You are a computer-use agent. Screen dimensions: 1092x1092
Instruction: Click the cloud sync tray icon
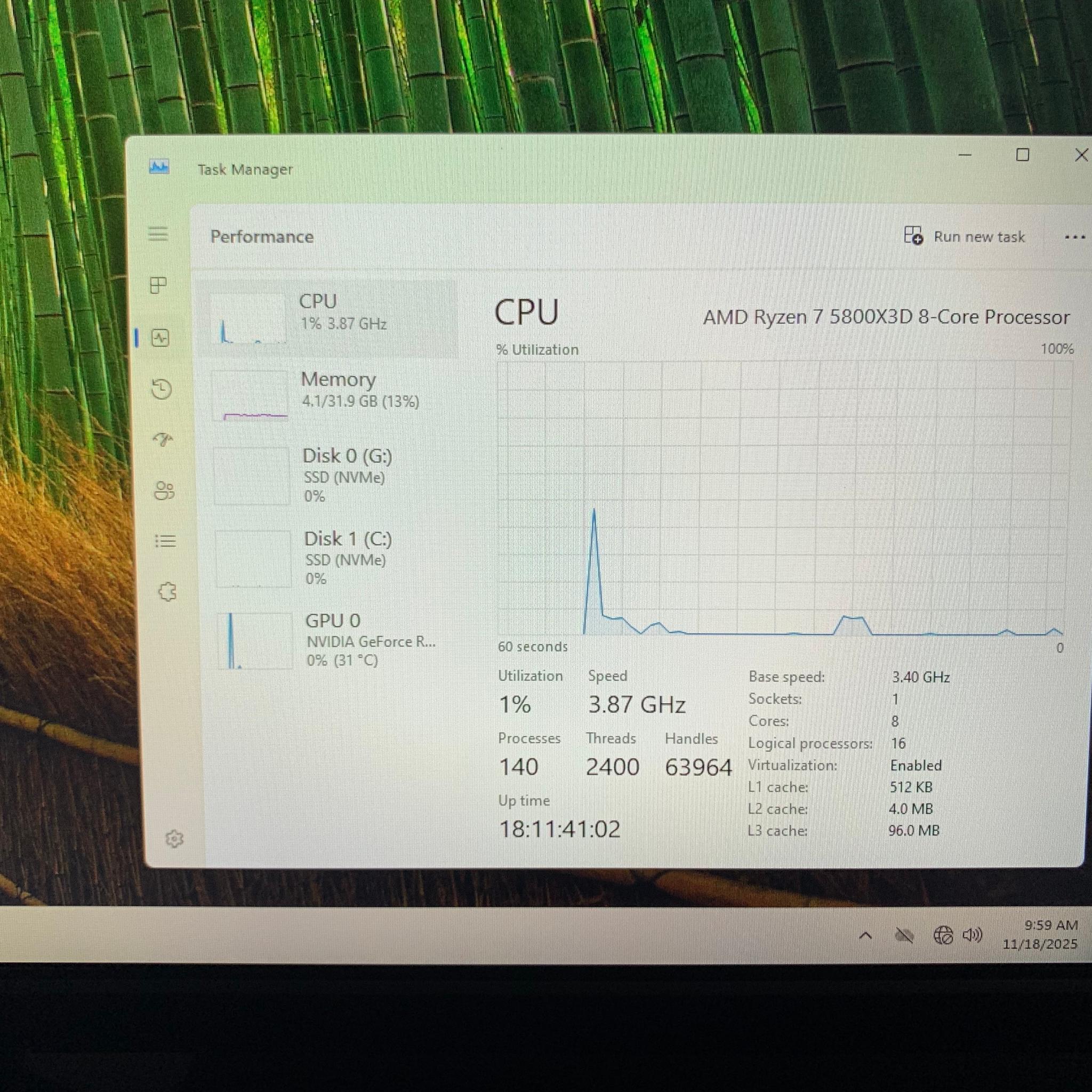tap(904, 936)
